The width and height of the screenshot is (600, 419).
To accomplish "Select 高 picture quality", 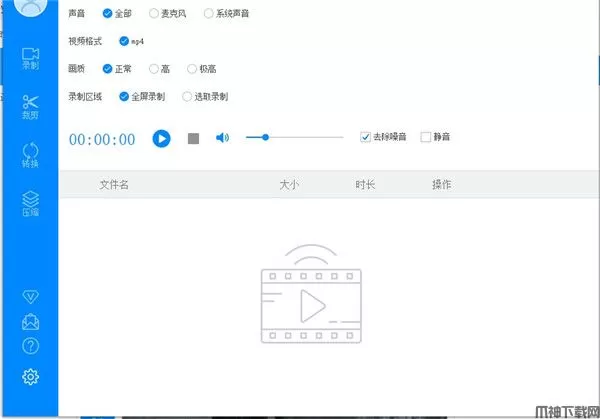I will point(160,69).
